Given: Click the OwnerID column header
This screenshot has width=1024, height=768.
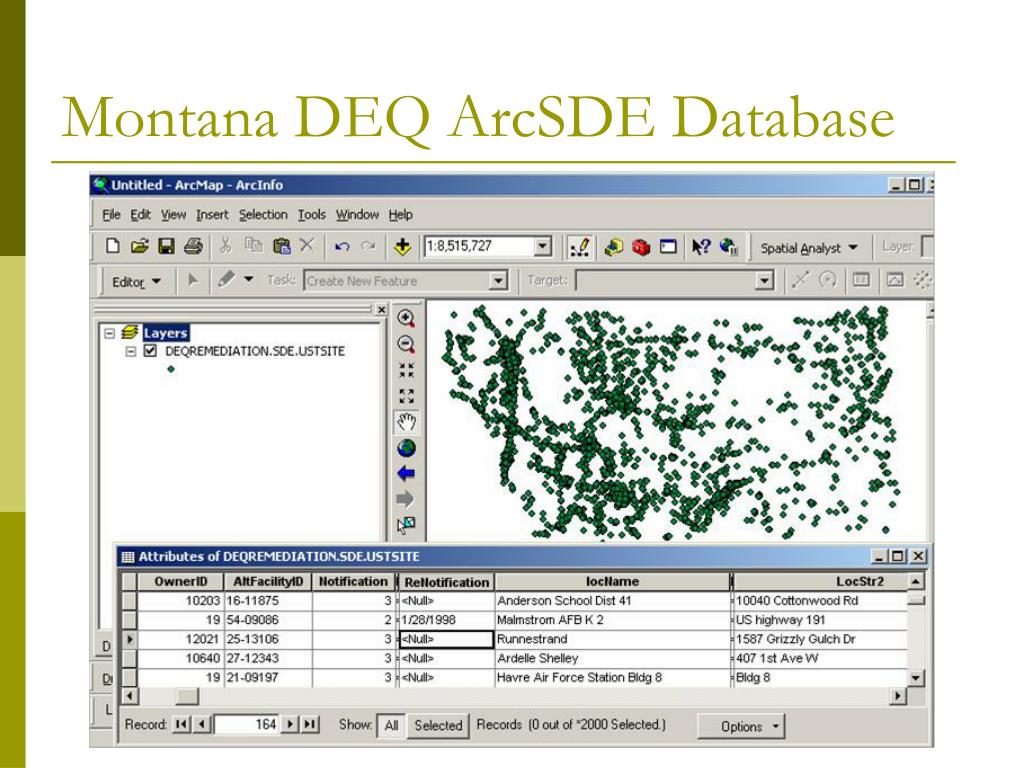Looking at the screenshot, I should click(181, 582).
